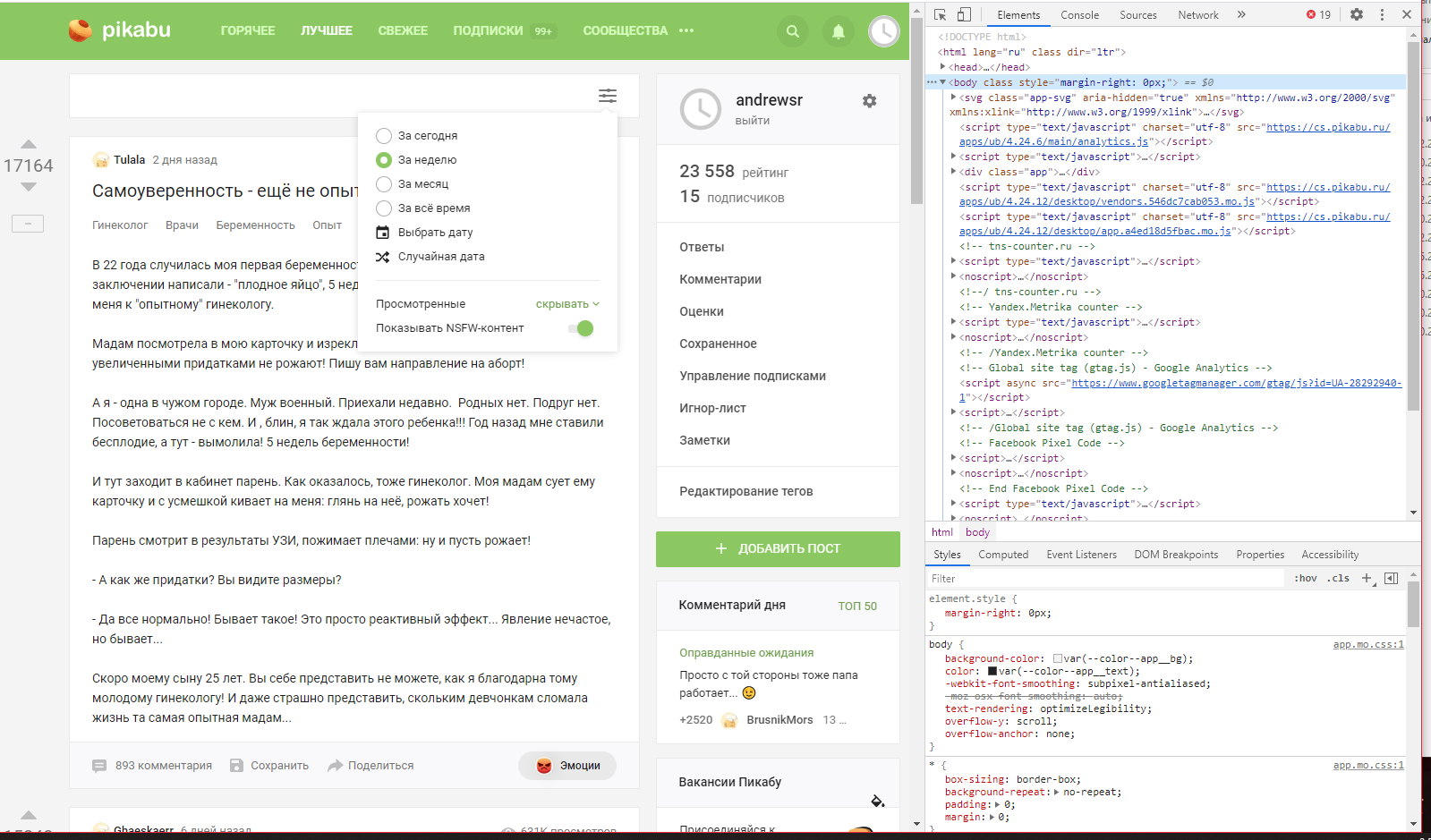Screen dimensions: 1431x840
Task: Open the "скрывать" viewed posts dropdown
Action: pyautogui.click(x=567, y=304)
